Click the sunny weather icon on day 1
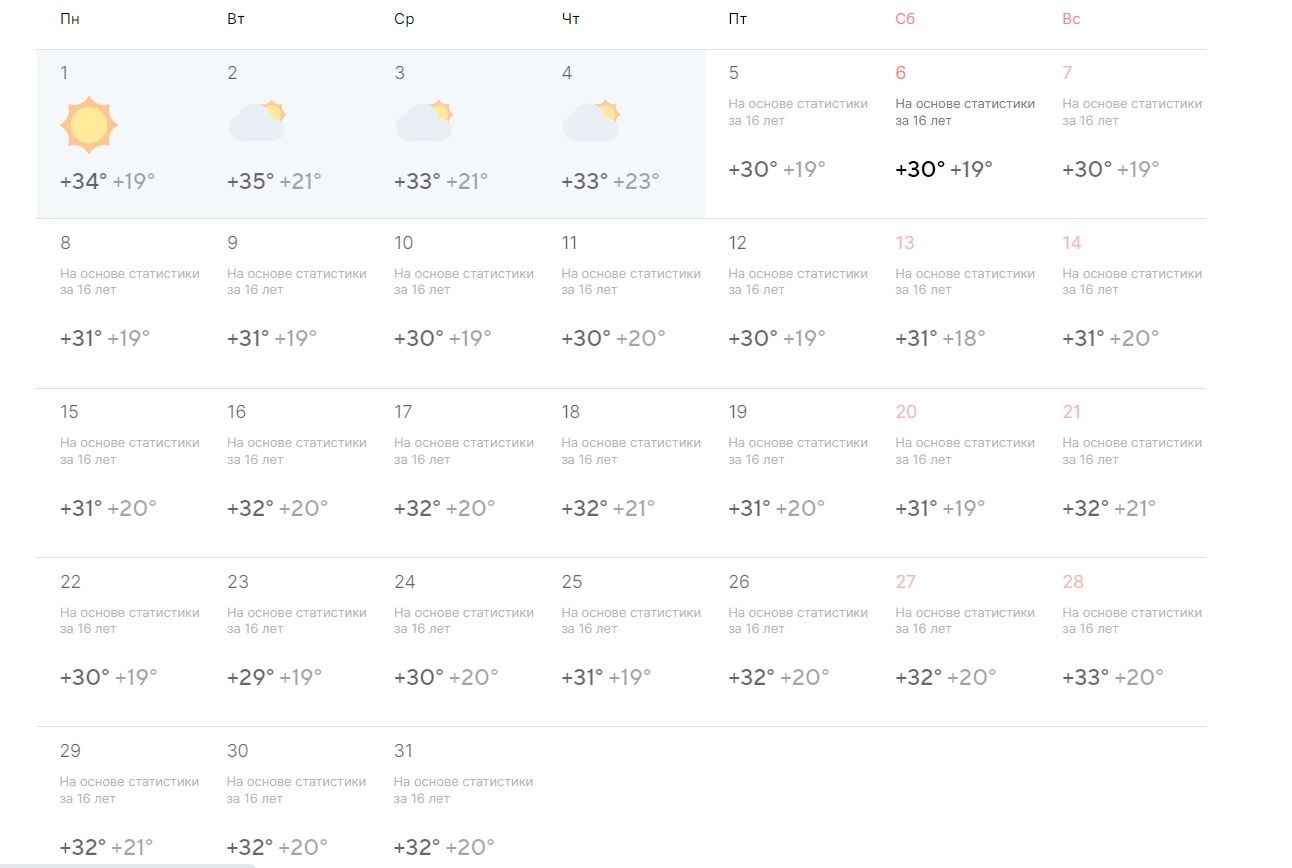This screenshot has height=868, width=1292. (89, 125)
